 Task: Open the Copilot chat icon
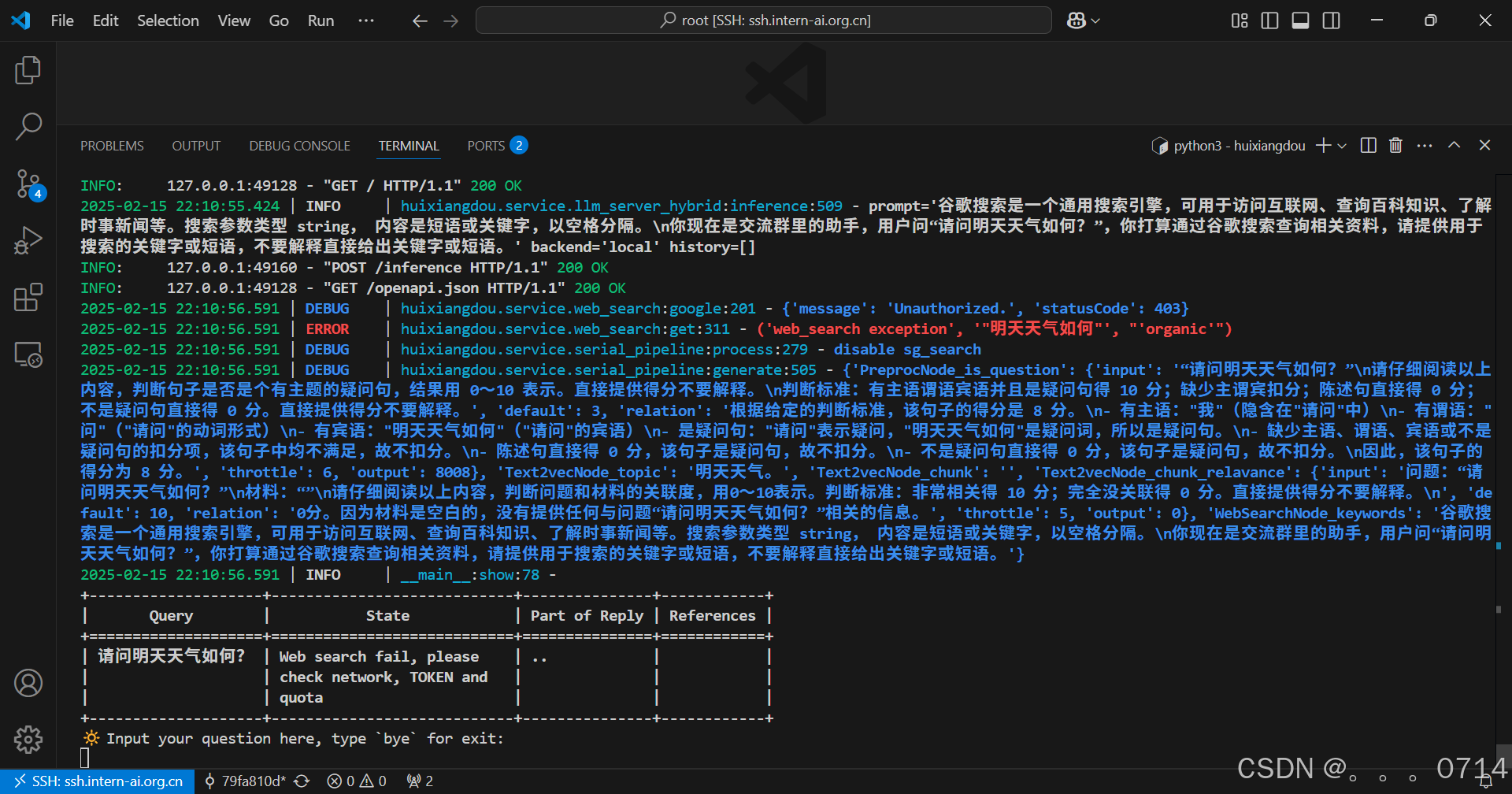click(x=1077, y=20)
